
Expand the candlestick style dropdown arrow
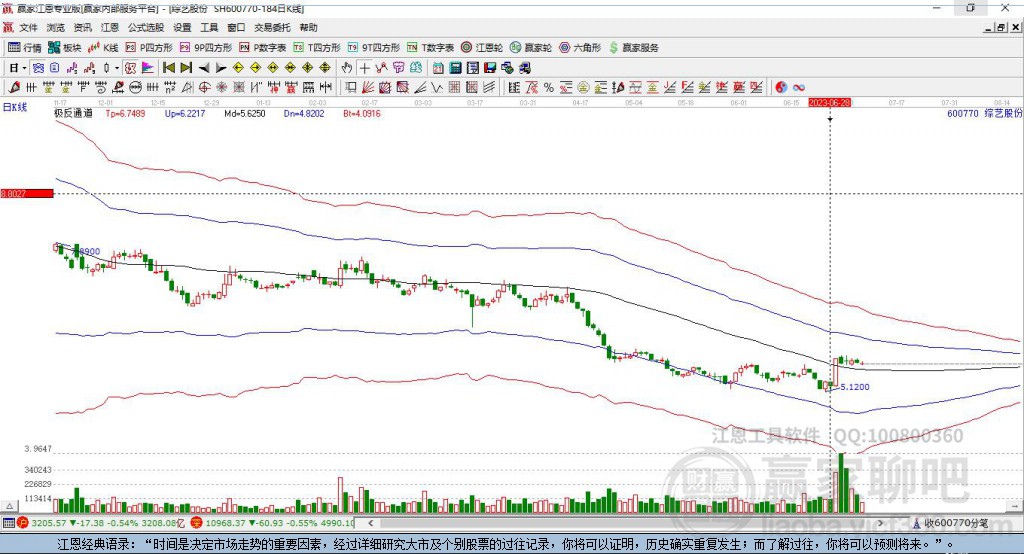[117, 68]
